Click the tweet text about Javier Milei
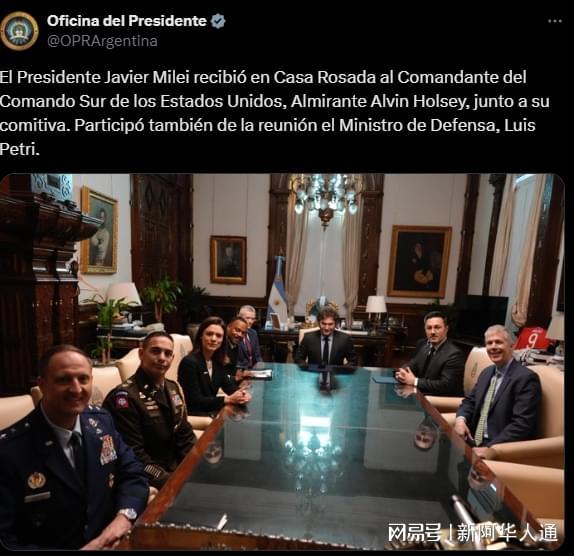 [x=275, y=113]
